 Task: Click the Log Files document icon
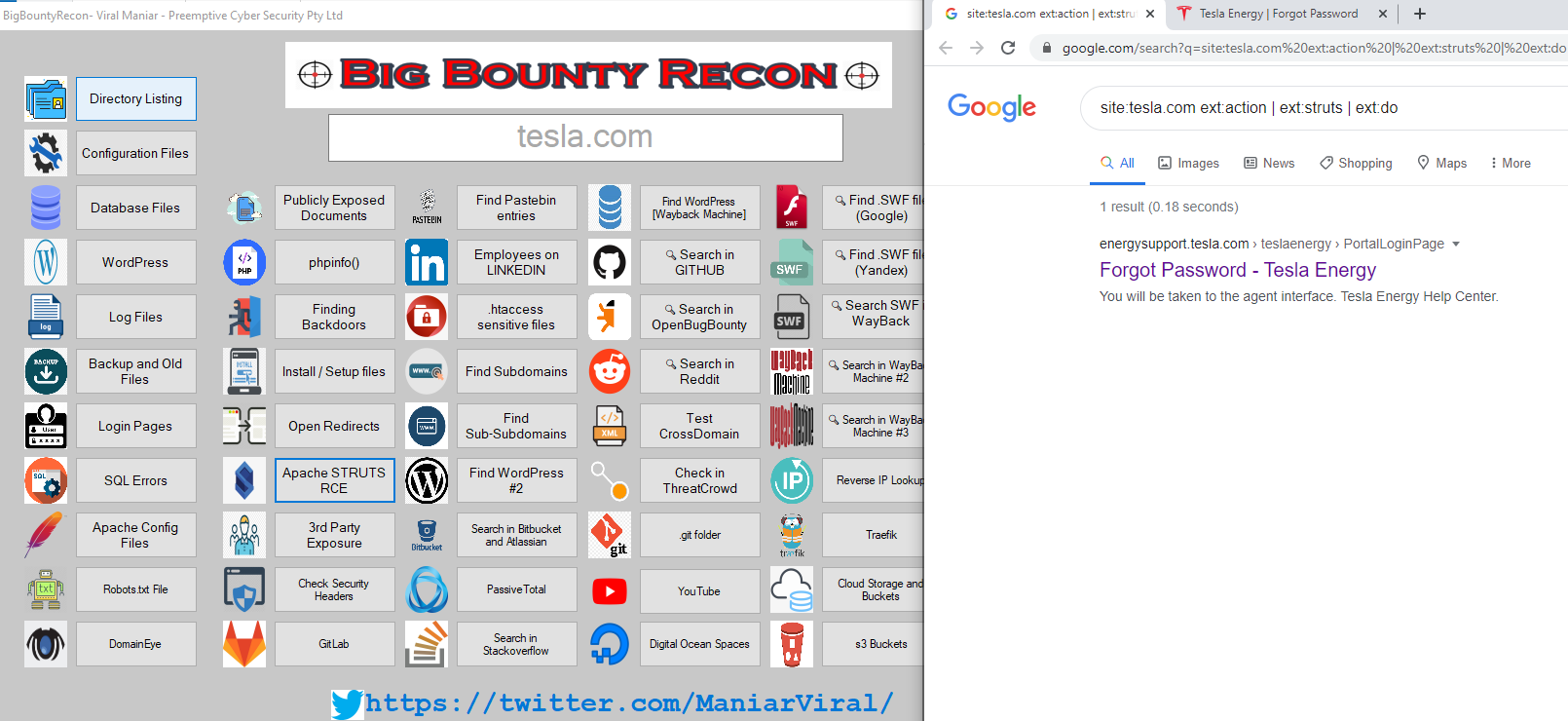46,317
